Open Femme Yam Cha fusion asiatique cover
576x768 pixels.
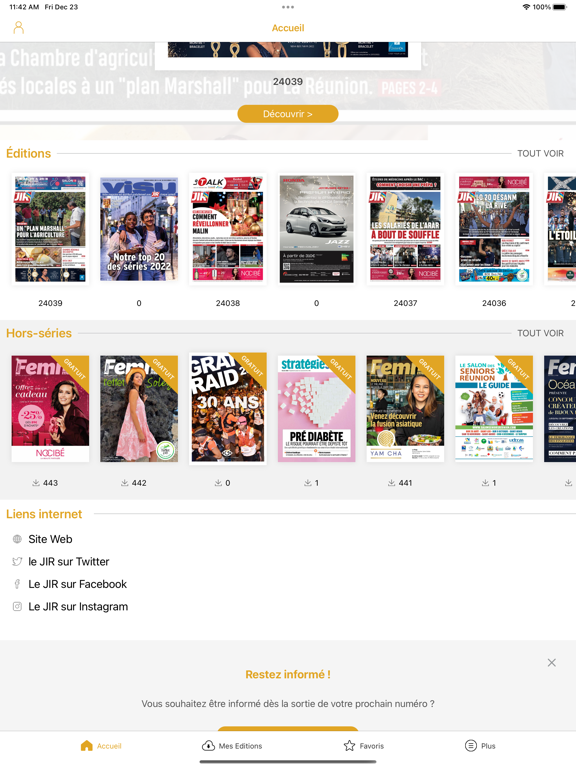point(405,408)
